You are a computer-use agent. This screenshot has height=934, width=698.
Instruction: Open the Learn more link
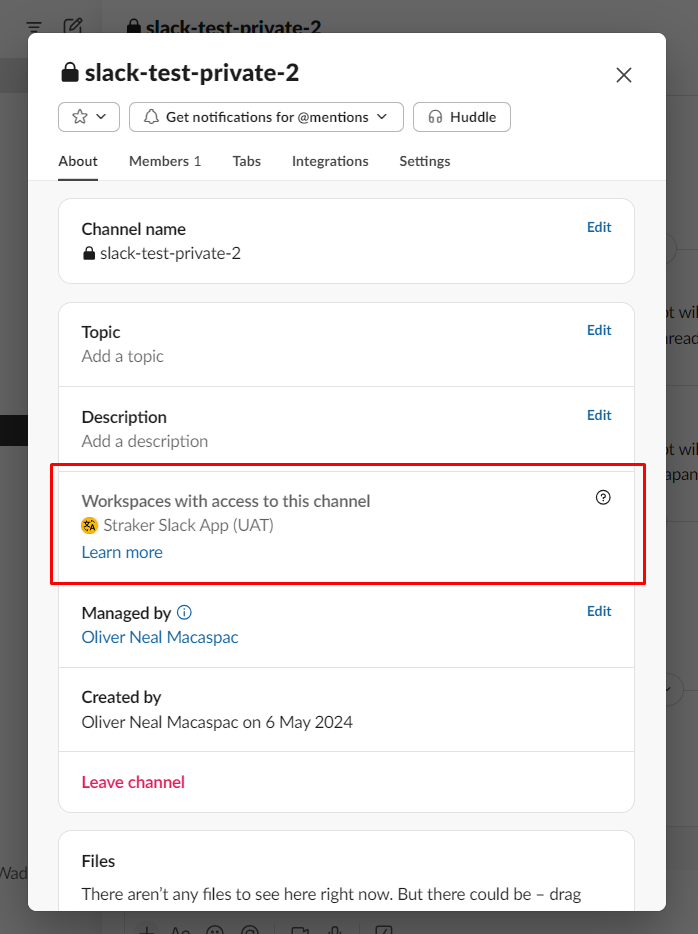tap(122, 552)
